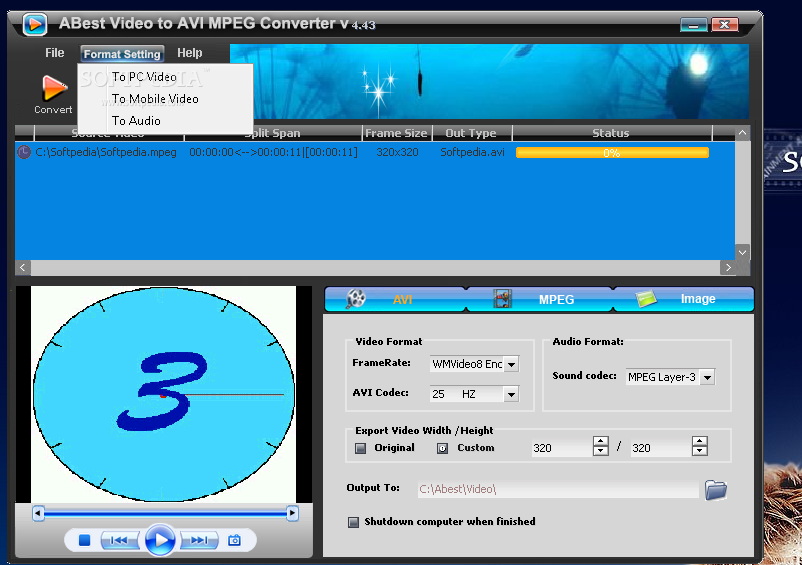The height and width of the screenshot is (565, 802).
Task: Click the Frame Size column header
Action: (397, 133)
